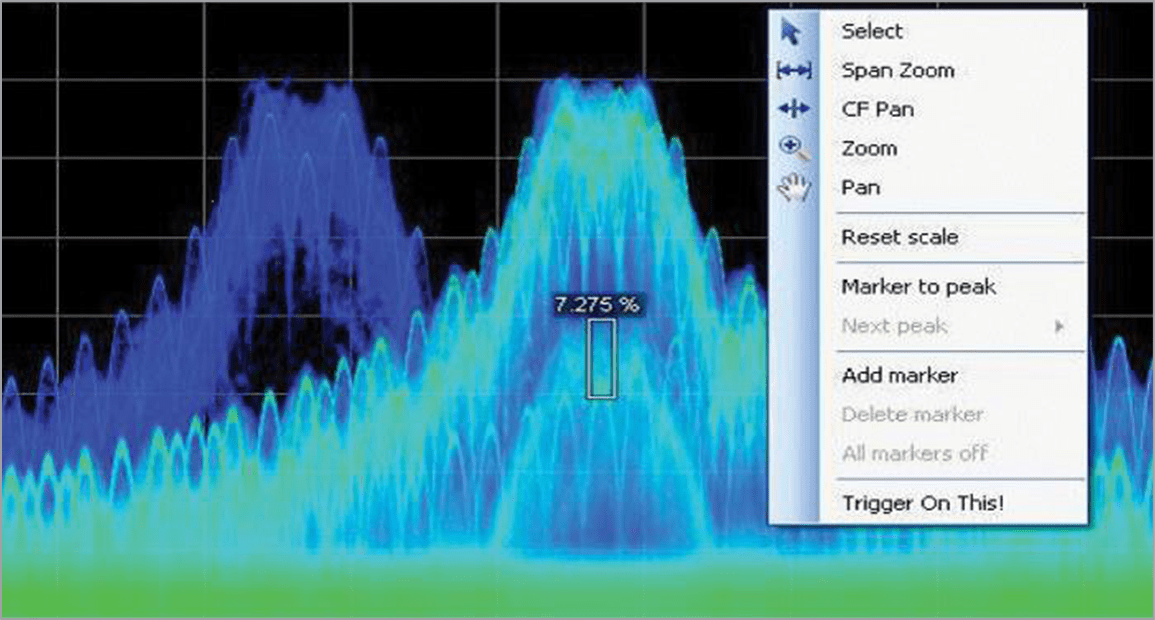This screenshot has width=1155, height=620.
Task: Click the Next peak text entry
Action: [894, 326]
